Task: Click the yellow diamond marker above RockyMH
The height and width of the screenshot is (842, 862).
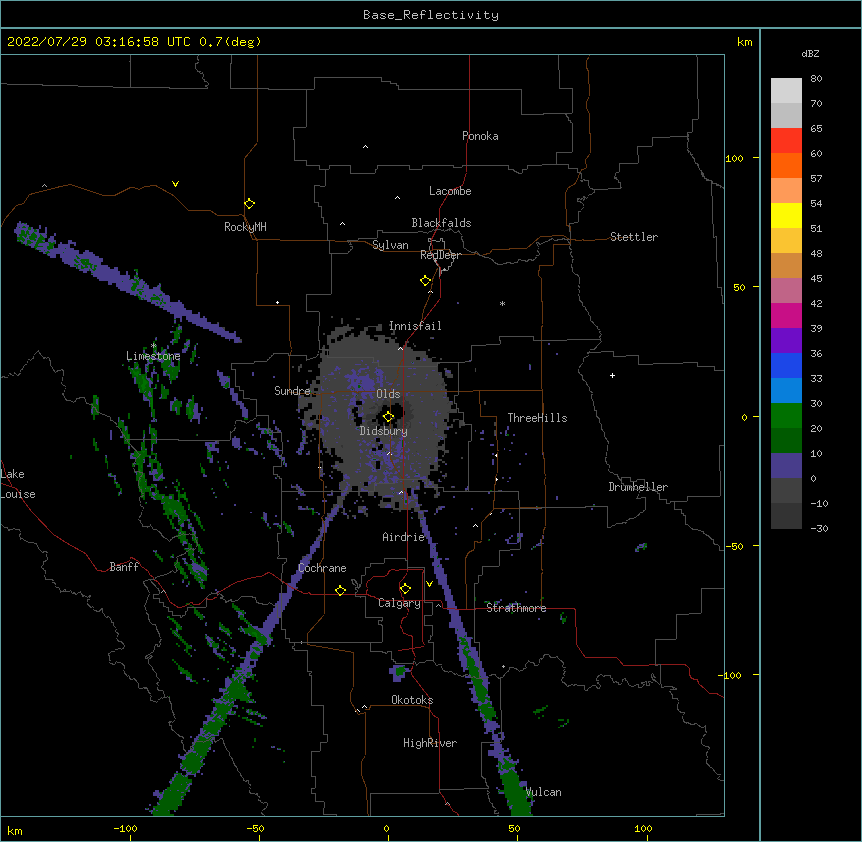Action: tap(249, 204)
